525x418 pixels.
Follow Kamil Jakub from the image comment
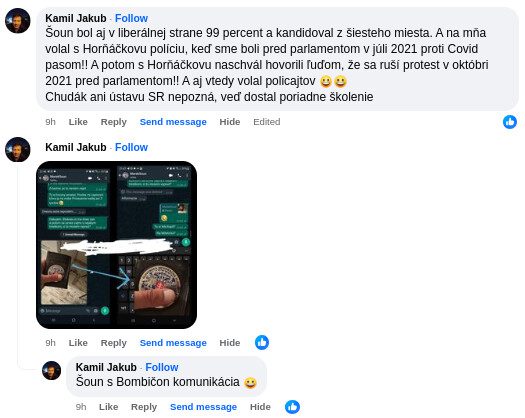[x=131, y=147]
